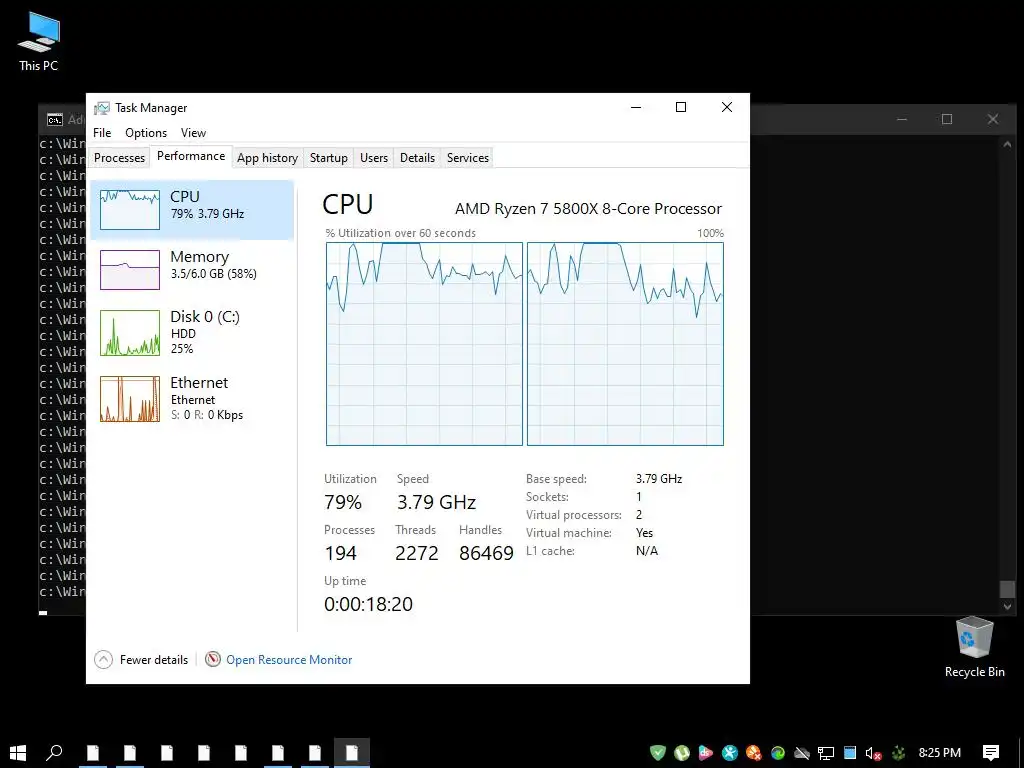The image size is (1024, 768).
Task: Click the second CPU utilization graph
Action: tap(625, 344)
